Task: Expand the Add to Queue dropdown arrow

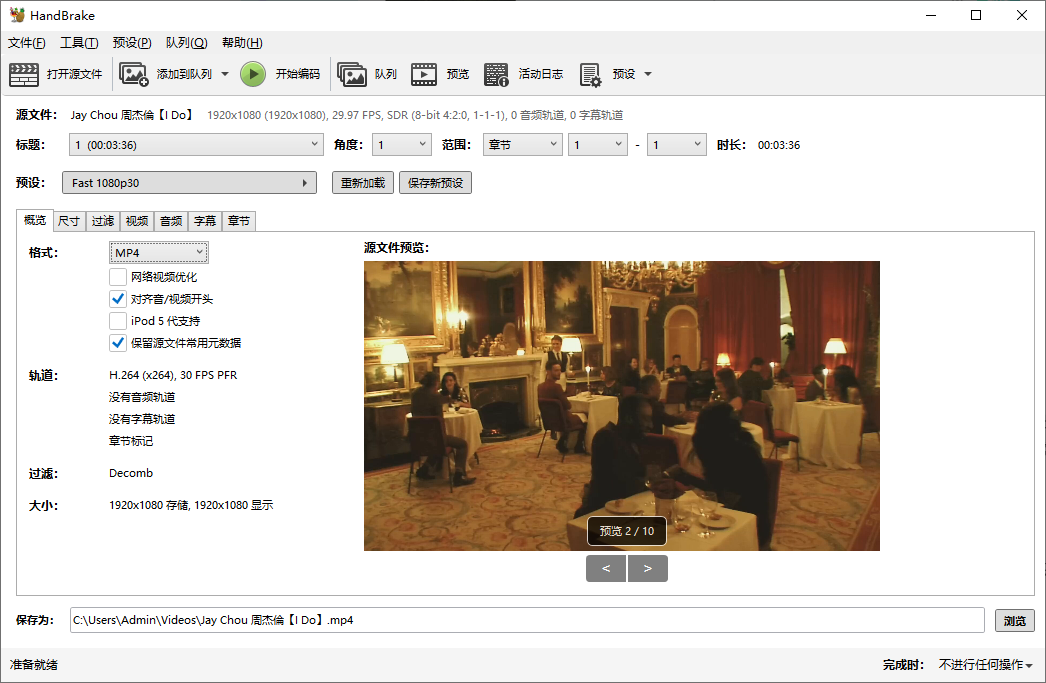Action: (225, 74)
